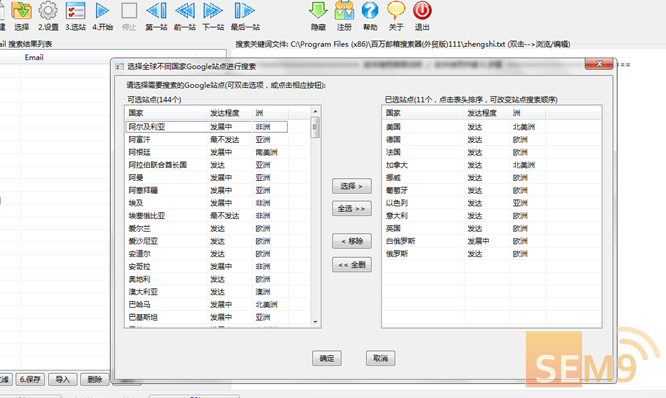Select 阿塞拜疆 row in available sites
Screen dimensions: 666x398
click(206, 190)
